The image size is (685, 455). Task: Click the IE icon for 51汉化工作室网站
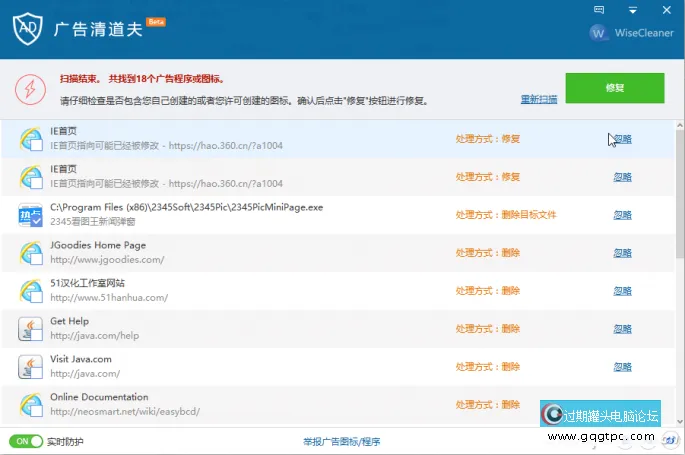pos(31,290)
